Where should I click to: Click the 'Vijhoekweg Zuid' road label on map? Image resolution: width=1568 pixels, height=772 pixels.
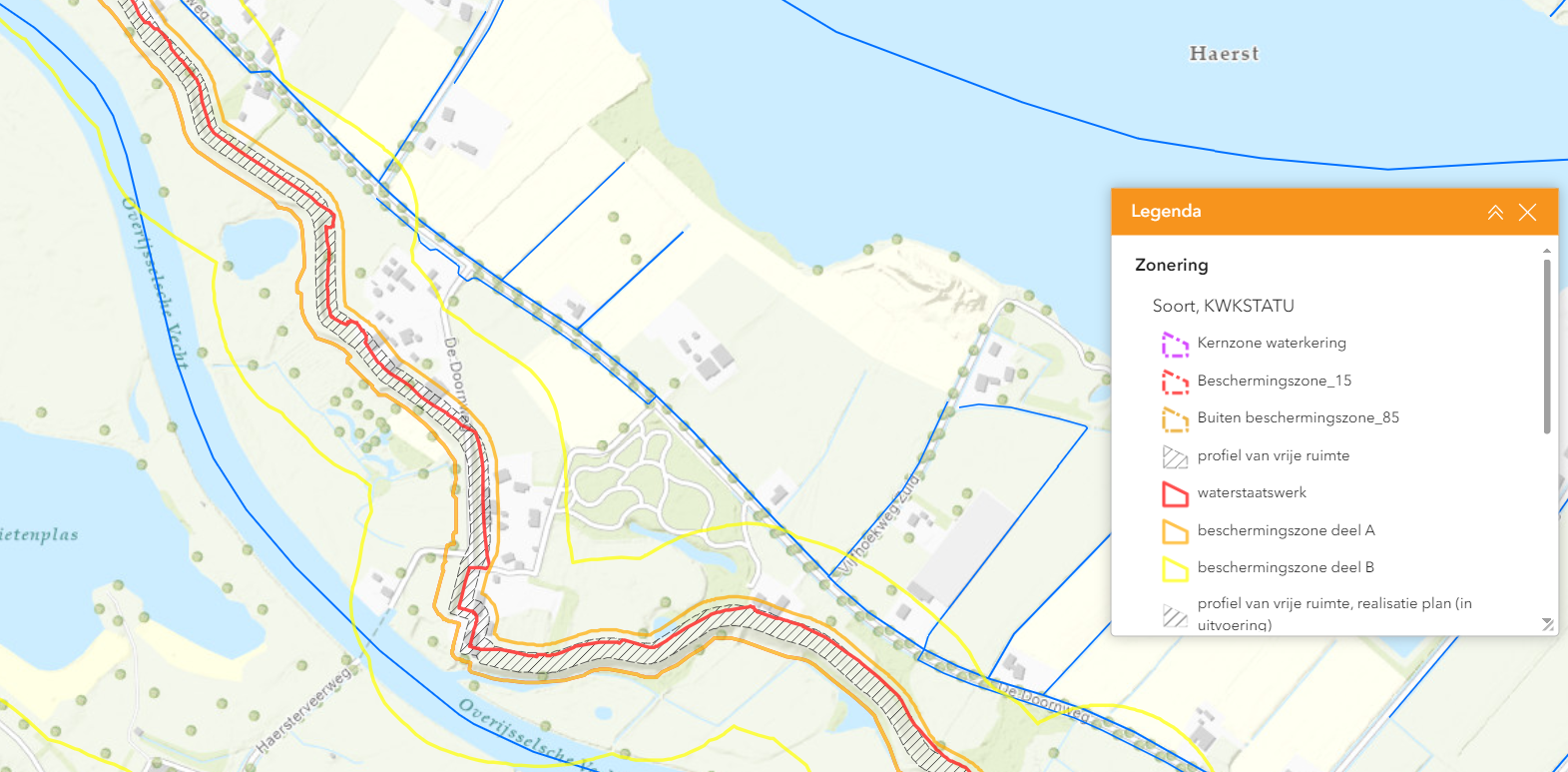pyautogui.click(x=878, y=524)
